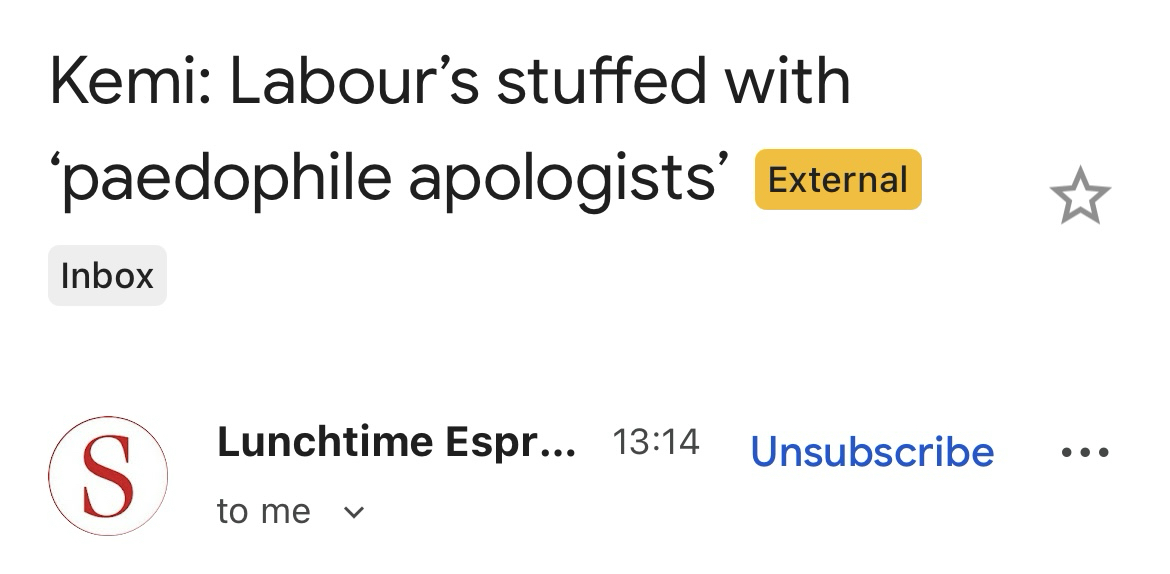Click the email subject starting with 'Kemi:'
1170x574 pixels.
point(450,82)
